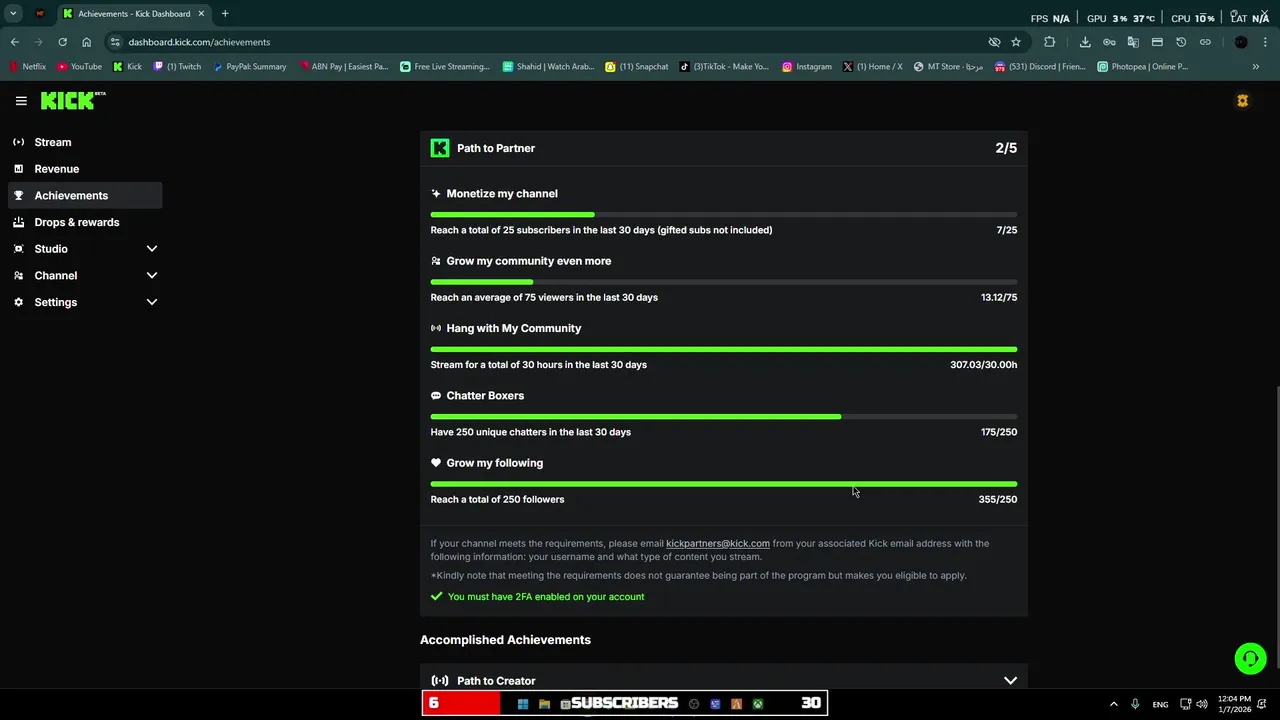Open the browser extensions puzzle icon
This screenshot has width=1280, height=720.
[1049, 42]
